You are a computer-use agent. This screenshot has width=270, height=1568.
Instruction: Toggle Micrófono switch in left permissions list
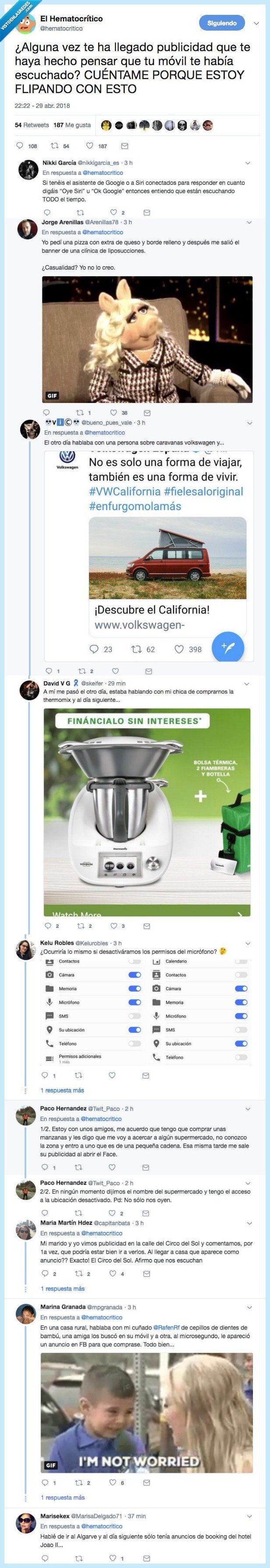click(134, 1002)
